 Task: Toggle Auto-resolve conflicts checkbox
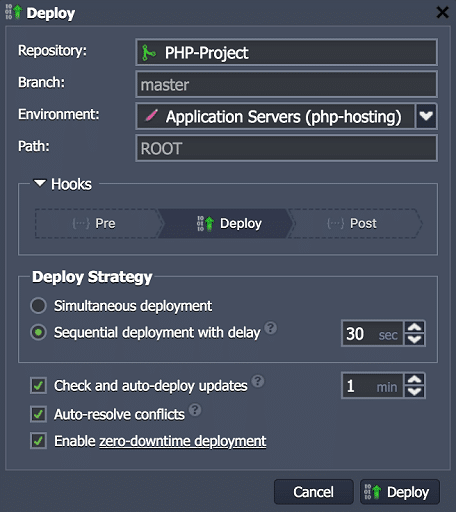pos(38,414)
